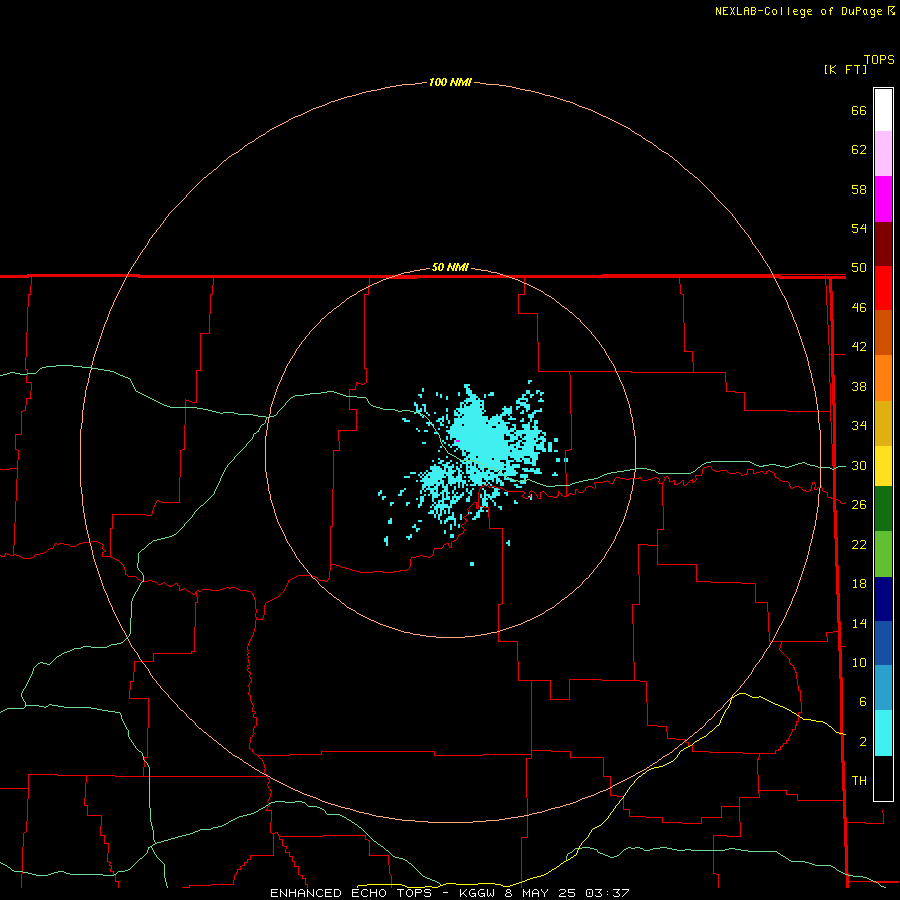
Task: Click the legend value '38'
Action: 859,387
